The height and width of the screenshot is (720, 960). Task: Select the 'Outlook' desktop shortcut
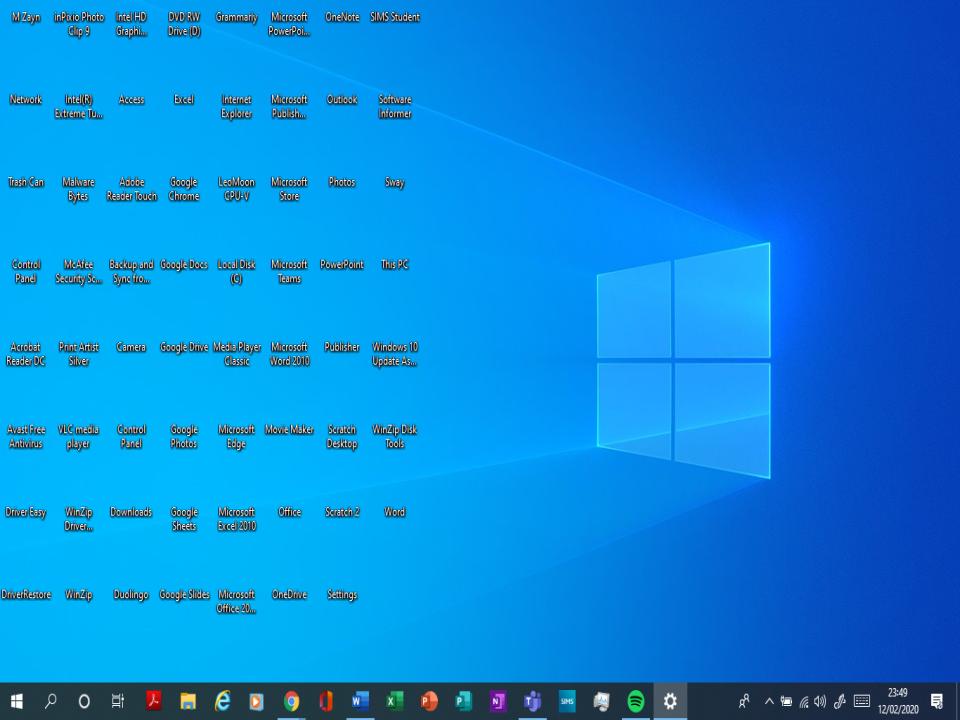point(342,99)
